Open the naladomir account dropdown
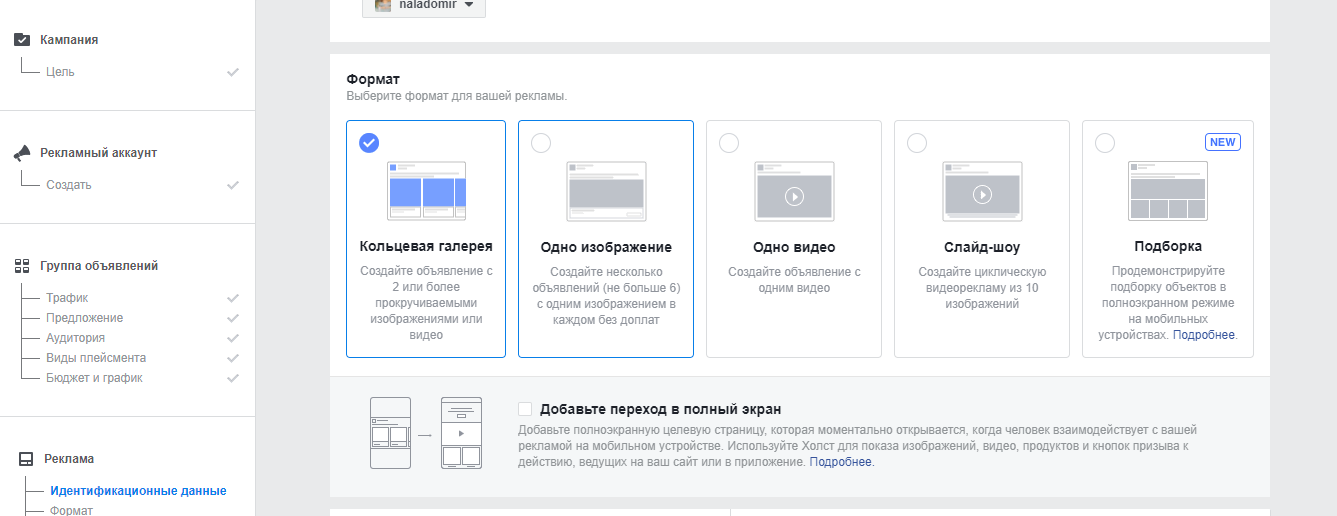Viewport: 1337px width, 516px height. coord(424,5)
